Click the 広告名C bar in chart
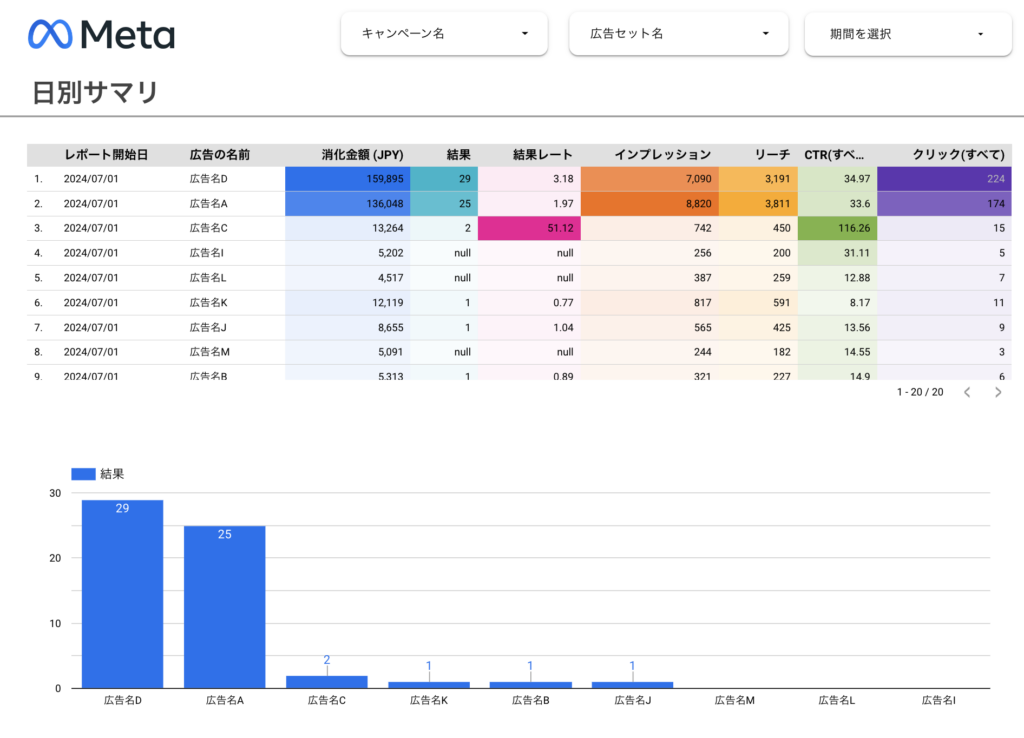 (x=326, y=682)
